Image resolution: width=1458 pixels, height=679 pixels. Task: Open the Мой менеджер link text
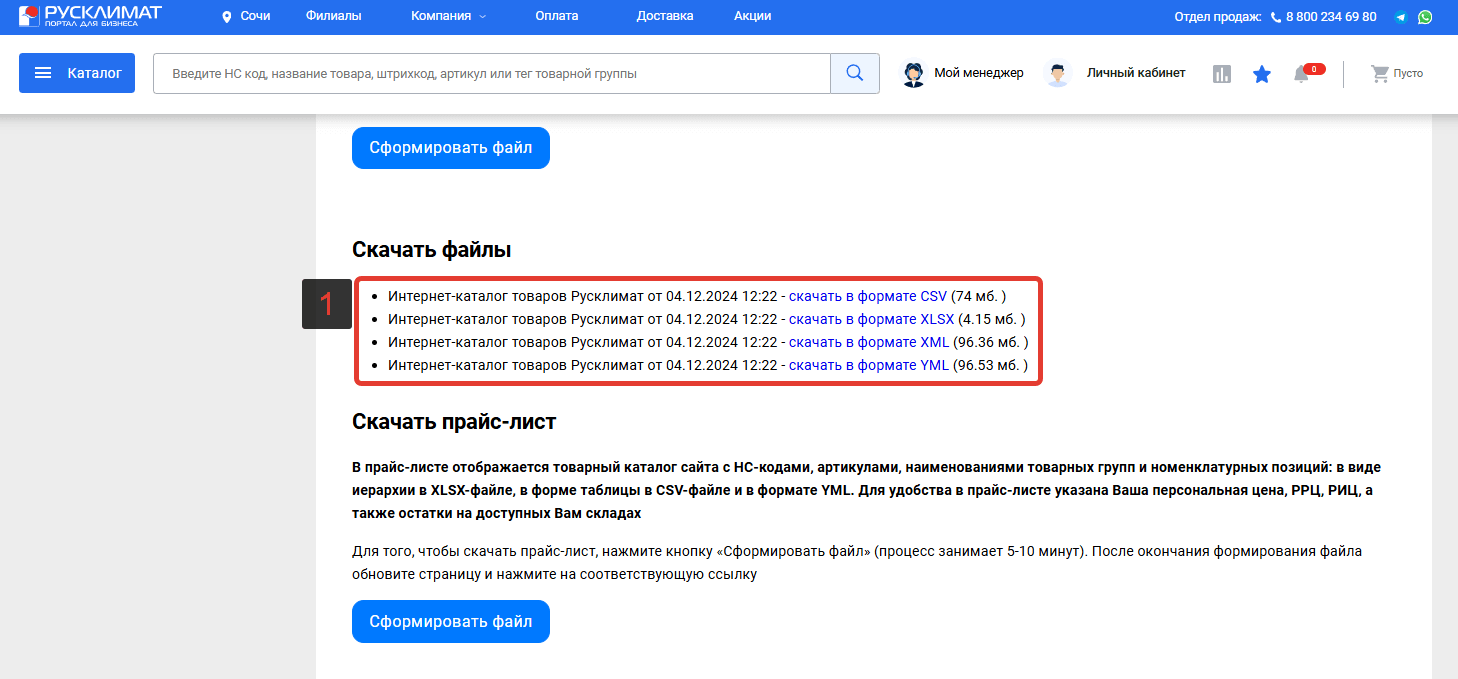tap(979, 73)
